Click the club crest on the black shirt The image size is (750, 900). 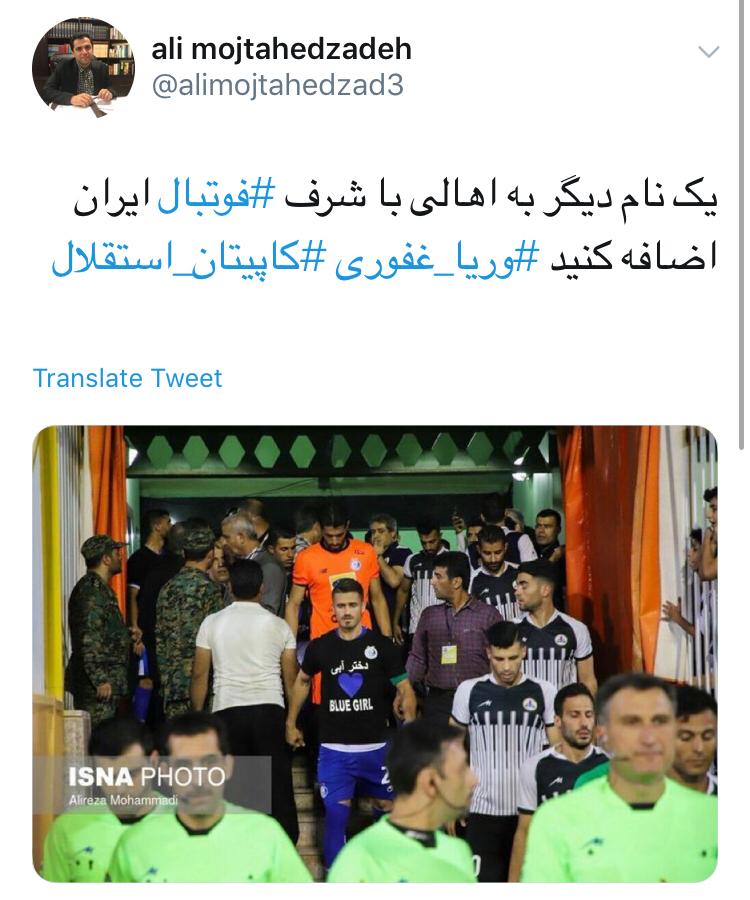(371, 652)
